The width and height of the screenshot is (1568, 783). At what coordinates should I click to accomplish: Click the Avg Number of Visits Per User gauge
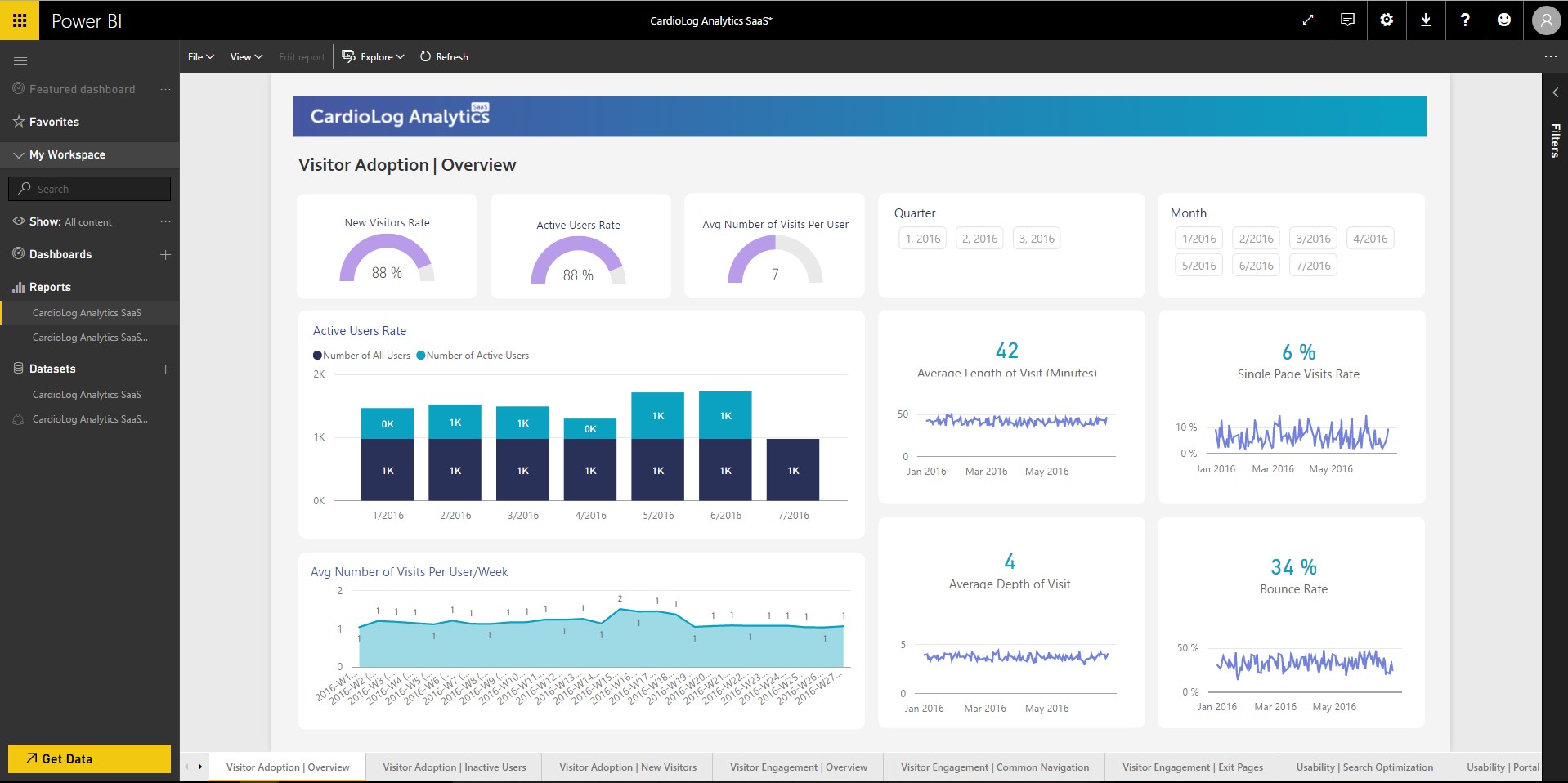tap(775, 260)
